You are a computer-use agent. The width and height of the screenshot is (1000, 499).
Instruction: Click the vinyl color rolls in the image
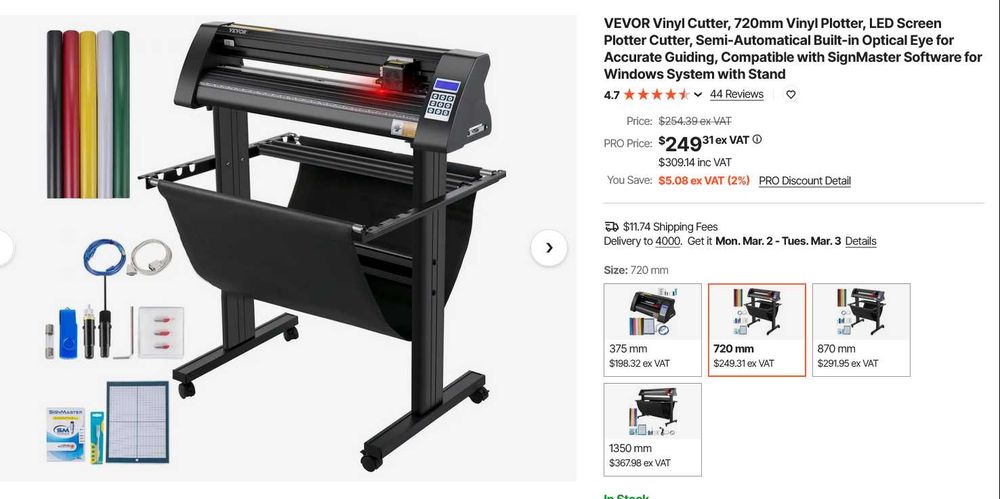[x=88, y=114]
